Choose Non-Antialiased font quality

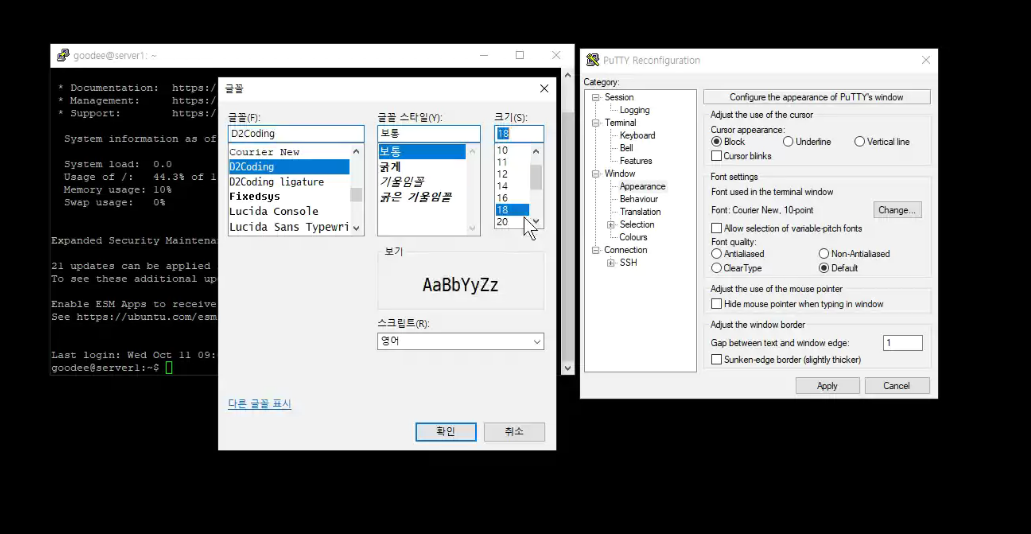(x=823, y=253)
